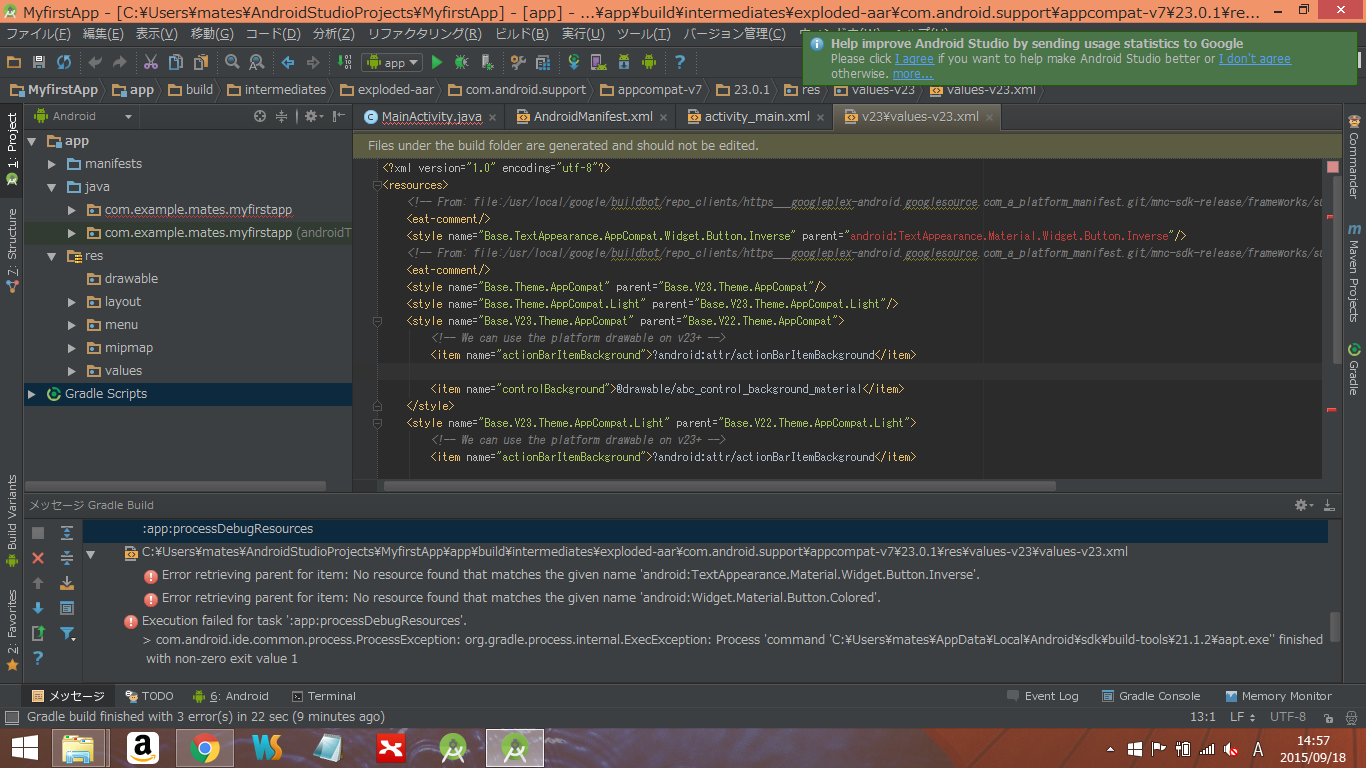The width and height of the screenshot is (1366, 768).
Task: Open the Project Structure icon
Action: pyautogui.click(x=543, y=62)
